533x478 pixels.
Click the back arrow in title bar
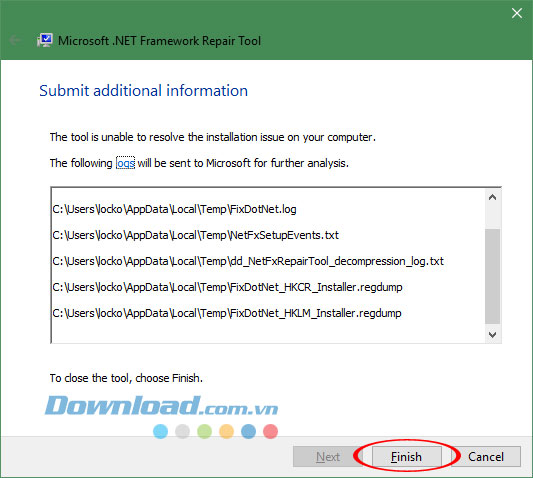tap(15, 40)
